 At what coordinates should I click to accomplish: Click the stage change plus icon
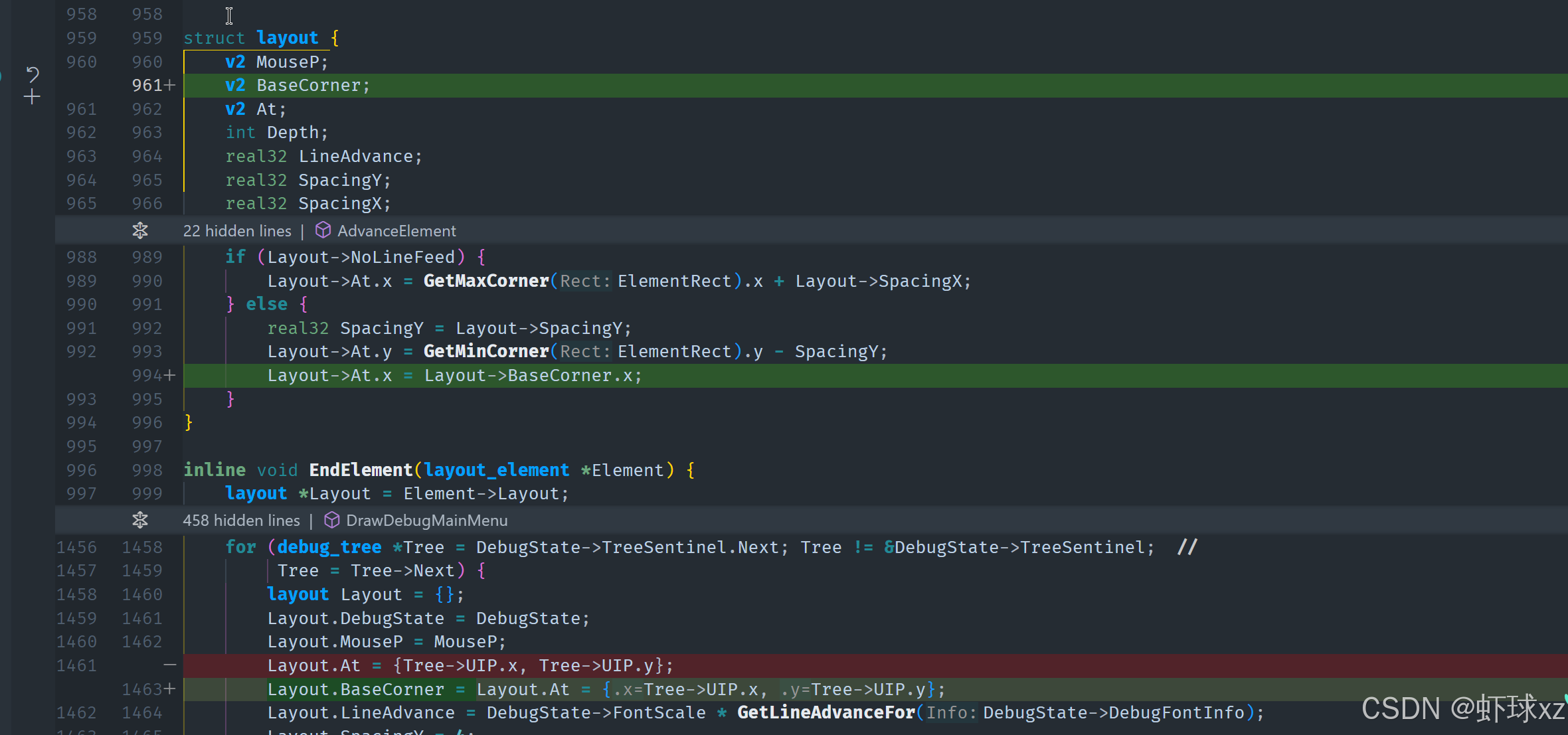click(32, 98)
